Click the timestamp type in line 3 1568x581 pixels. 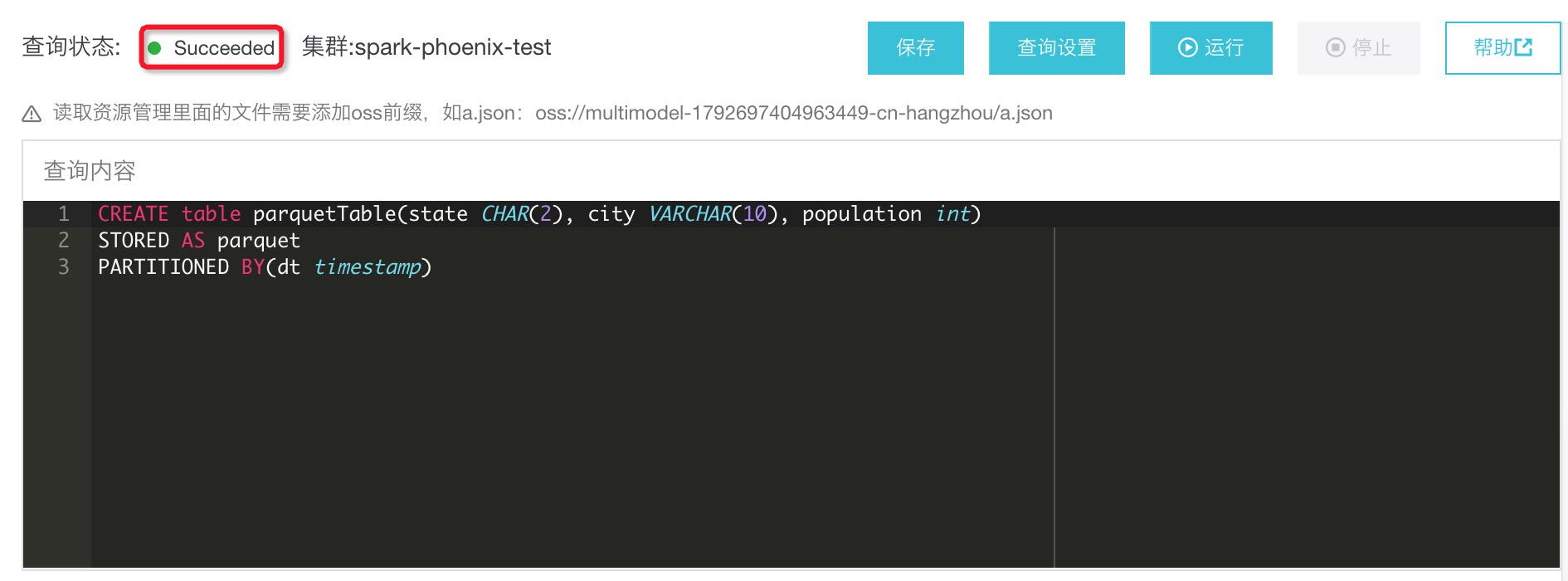[368, 267]
